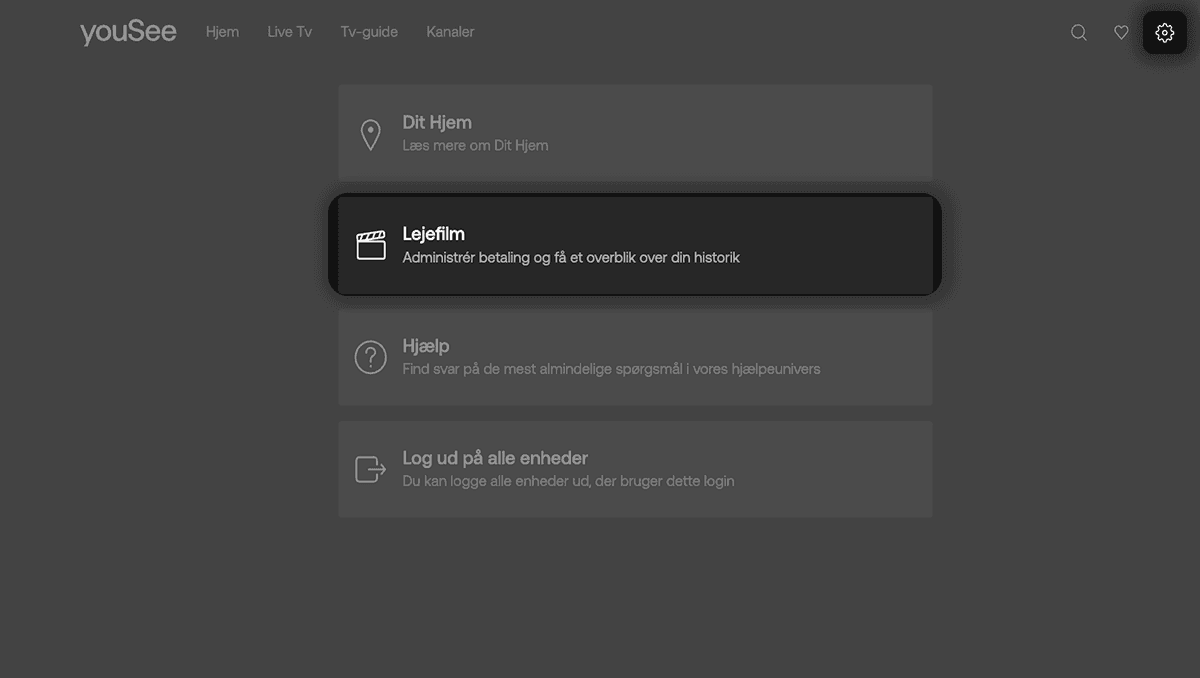Click the 'Administrér betaling' description text
The height and width of the screenshot is (678, 1200).
pyautogui.click(x=570, y=258)
